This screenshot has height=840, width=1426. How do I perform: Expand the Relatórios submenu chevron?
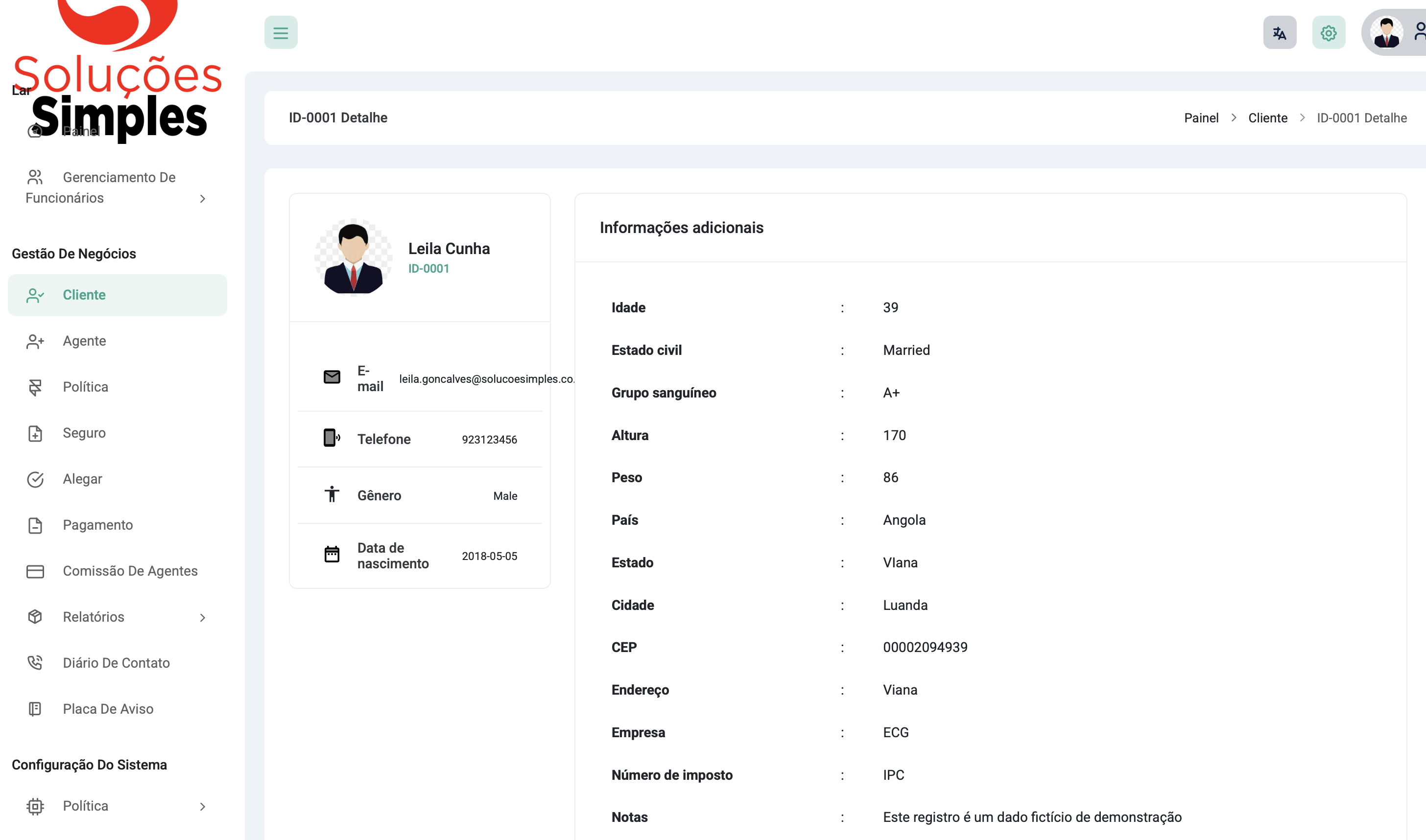(203, 617)
